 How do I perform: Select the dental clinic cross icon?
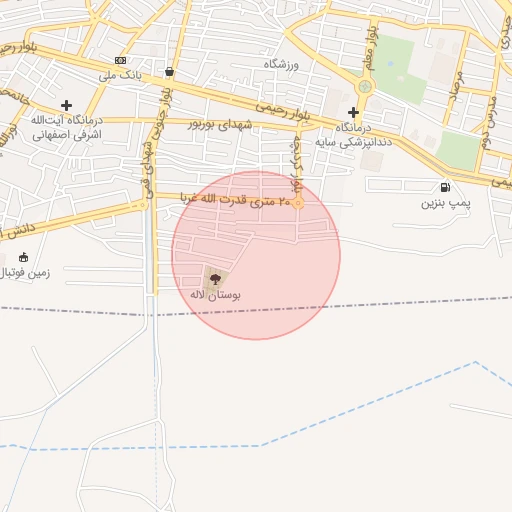[353, 112]
